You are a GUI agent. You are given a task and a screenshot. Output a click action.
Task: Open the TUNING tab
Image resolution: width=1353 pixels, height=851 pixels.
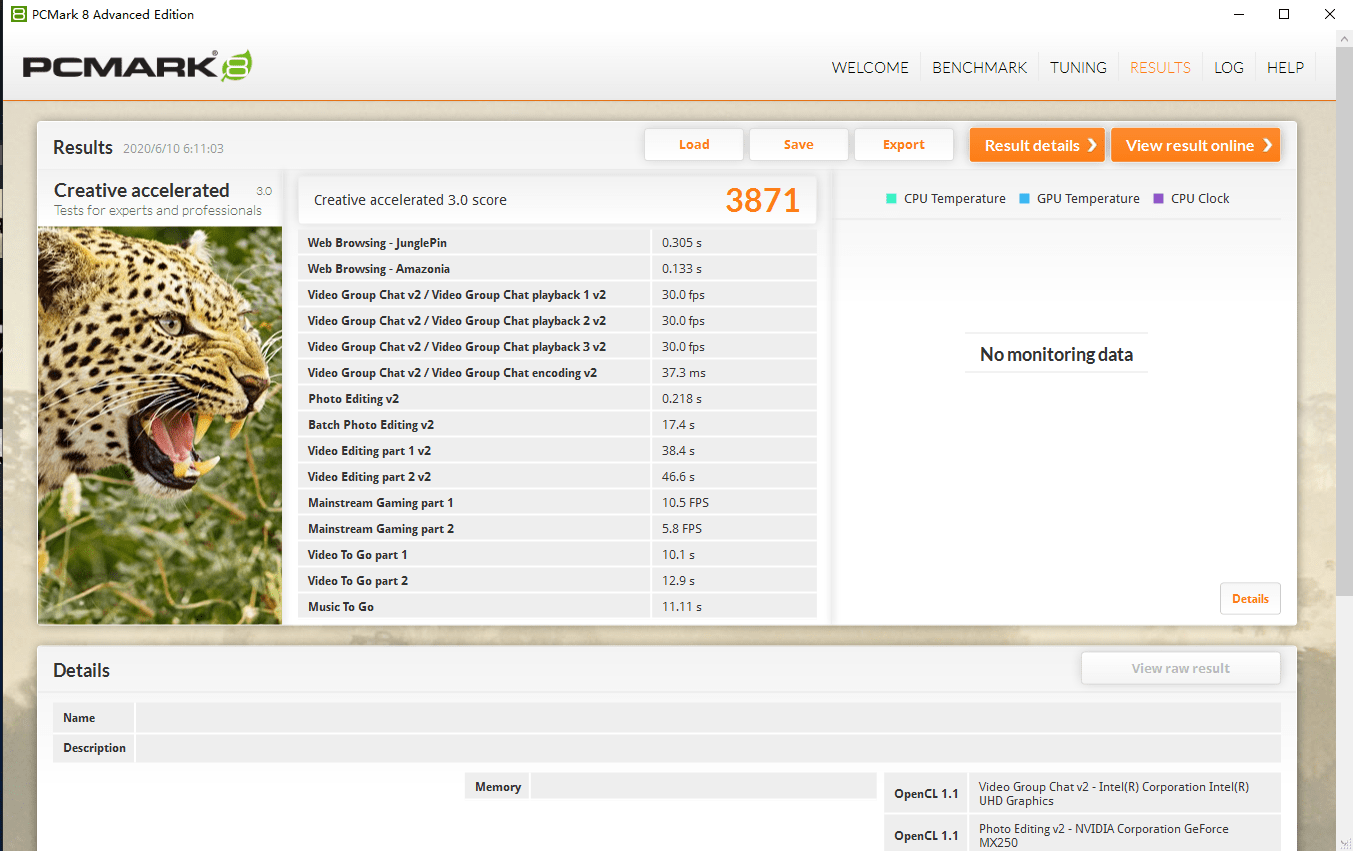click(x=1078, y=67)
